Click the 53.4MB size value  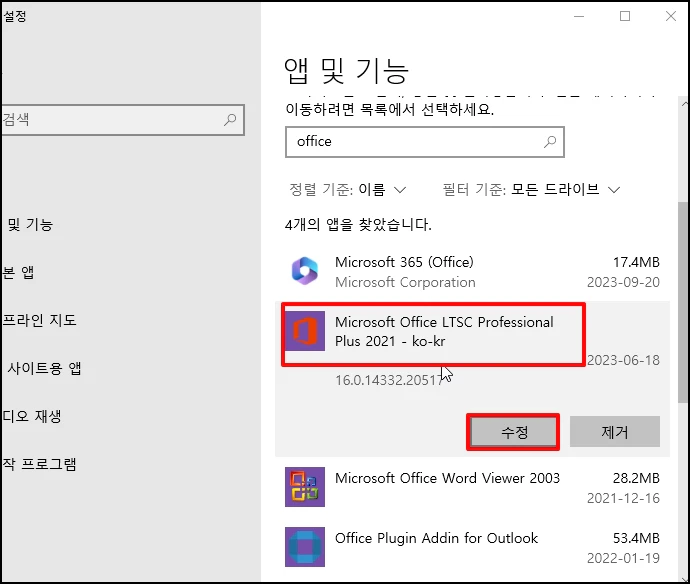(x=636, y=538)
